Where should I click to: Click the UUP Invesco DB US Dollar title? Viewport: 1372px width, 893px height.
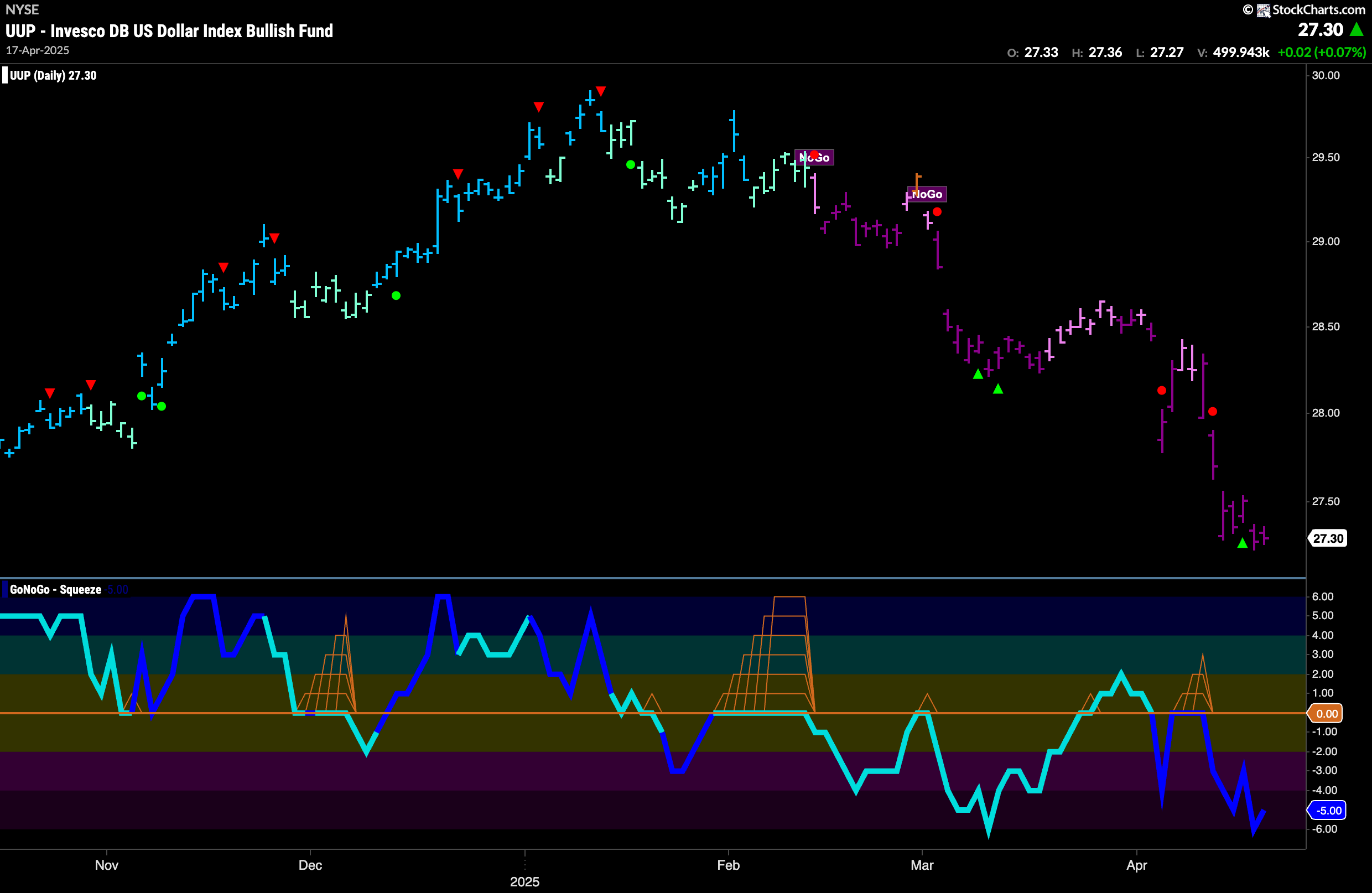(x=169, y=30)
